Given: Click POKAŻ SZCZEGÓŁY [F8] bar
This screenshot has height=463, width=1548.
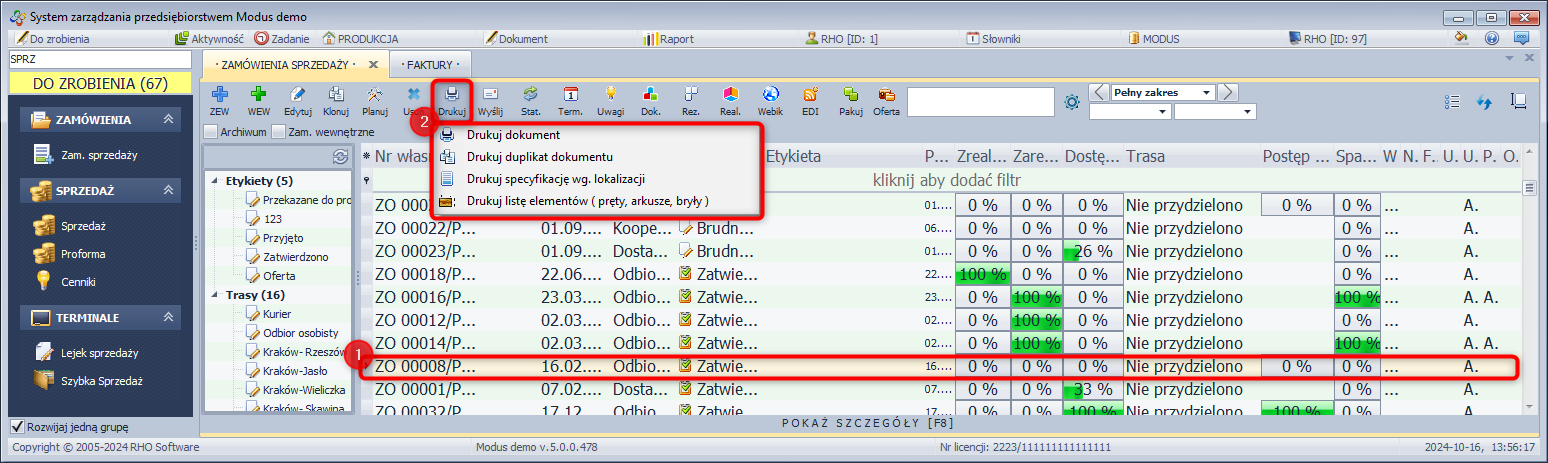Looking at the screenshot, I should pos(868,424).
